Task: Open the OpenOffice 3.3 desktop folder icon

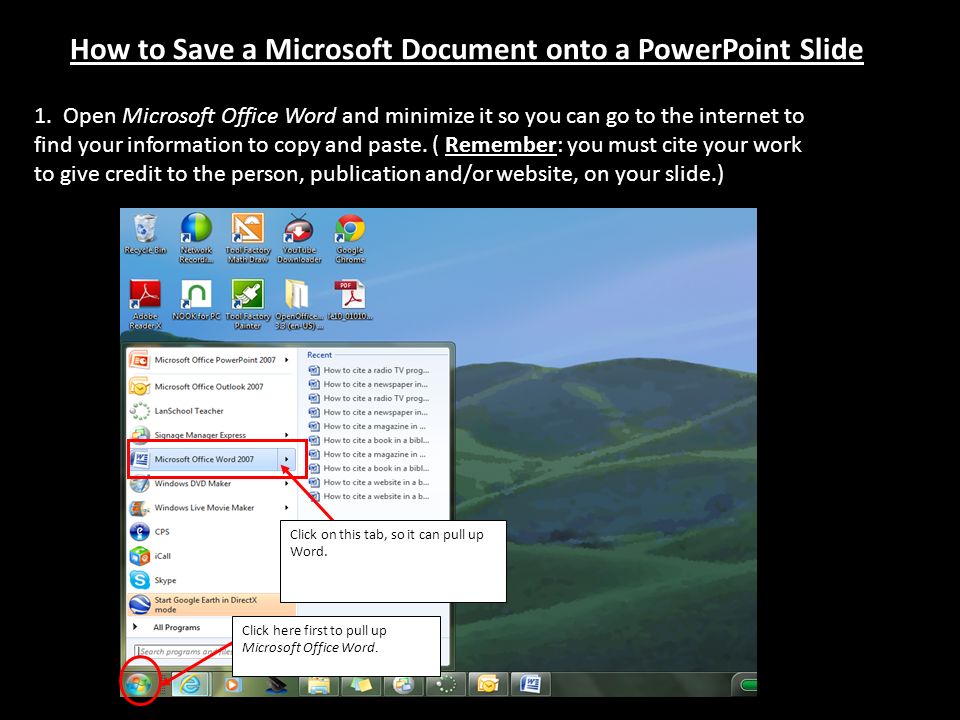Action: [x=299, y=304]
